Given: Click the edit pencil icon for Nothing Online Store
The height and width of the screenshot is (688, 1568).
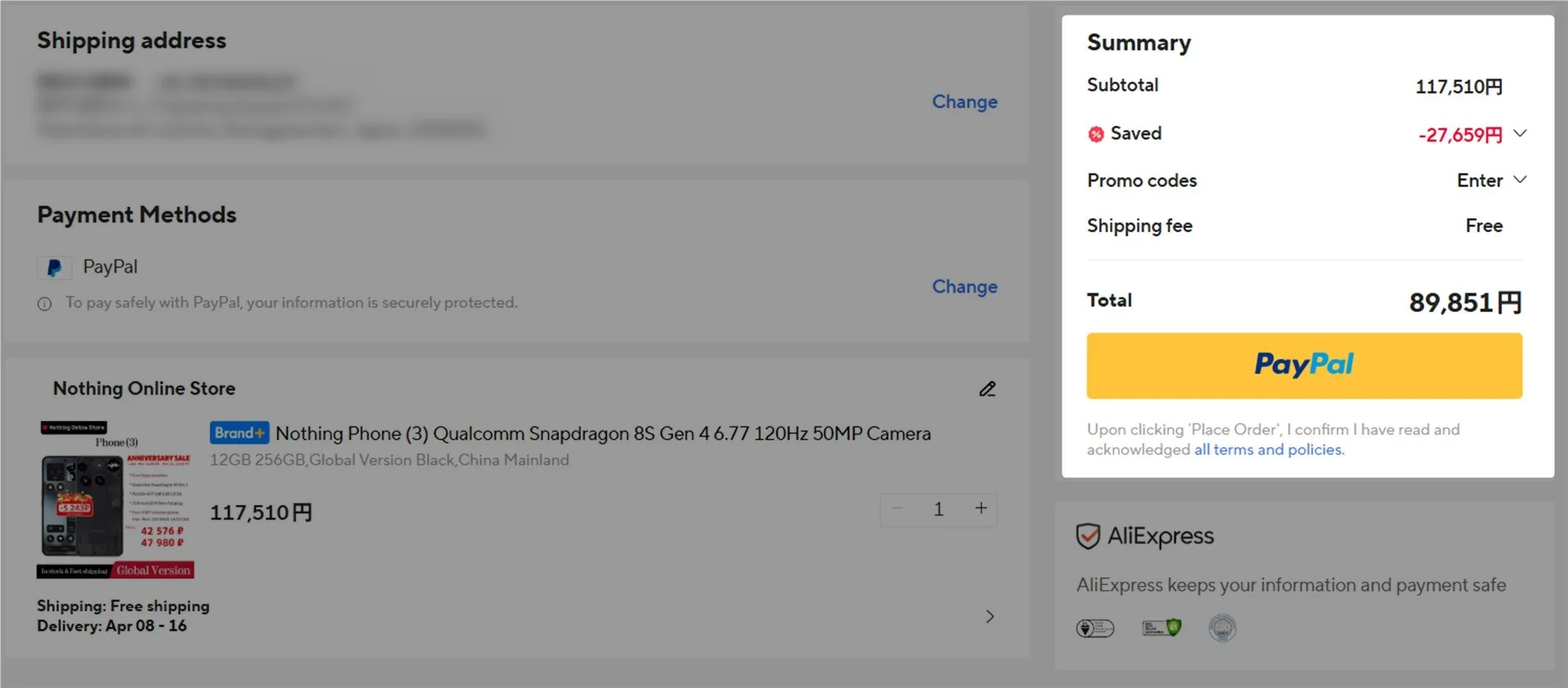Looking at the screenshot, I should pos(987,389).
